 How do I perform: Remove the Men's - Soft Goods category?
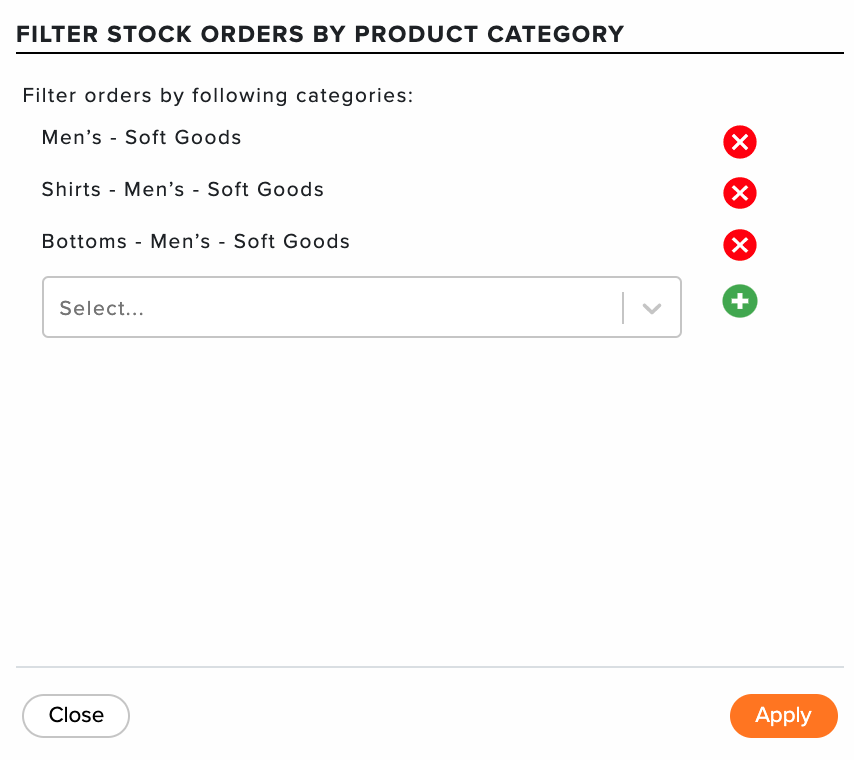740,142
